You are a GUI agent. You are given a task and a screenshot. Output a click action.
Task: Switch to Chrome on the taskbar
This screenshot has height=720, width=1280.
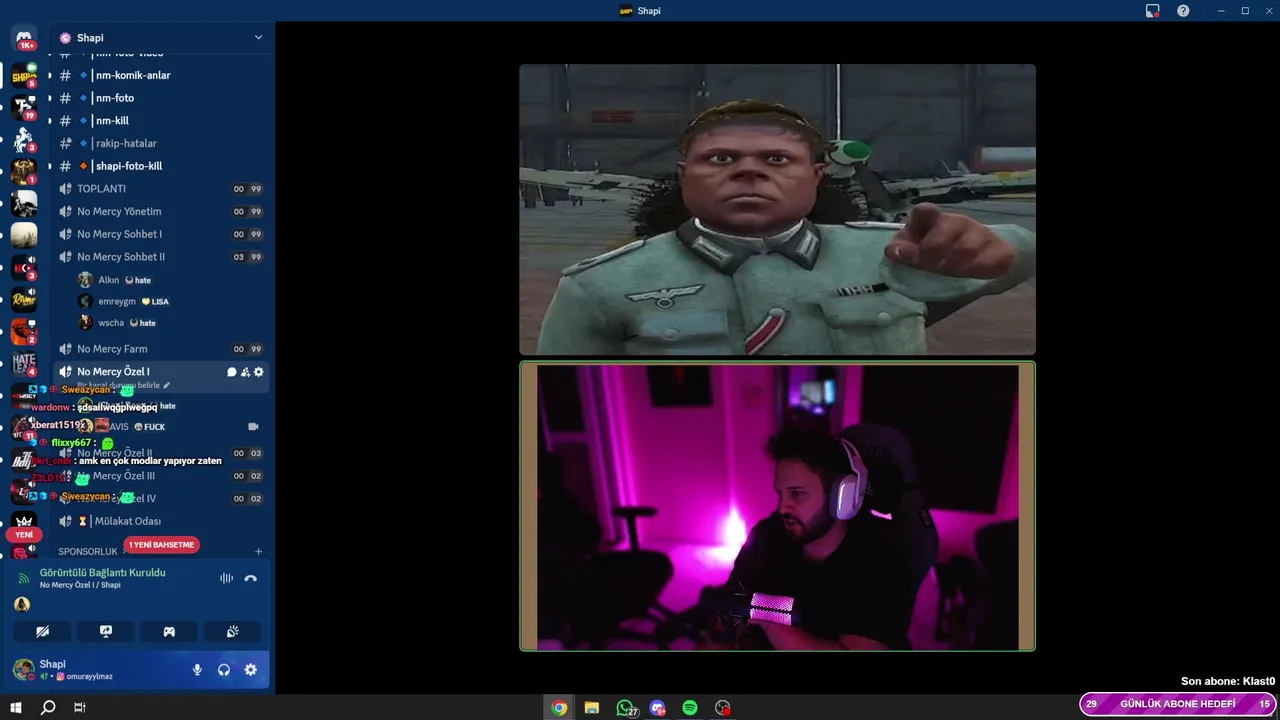pyautogui.click(x=559, y=708)
